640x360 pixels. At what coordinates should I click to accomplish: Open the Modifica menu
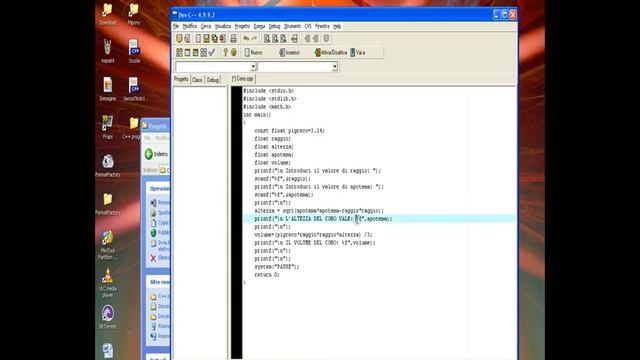[189, 26]
